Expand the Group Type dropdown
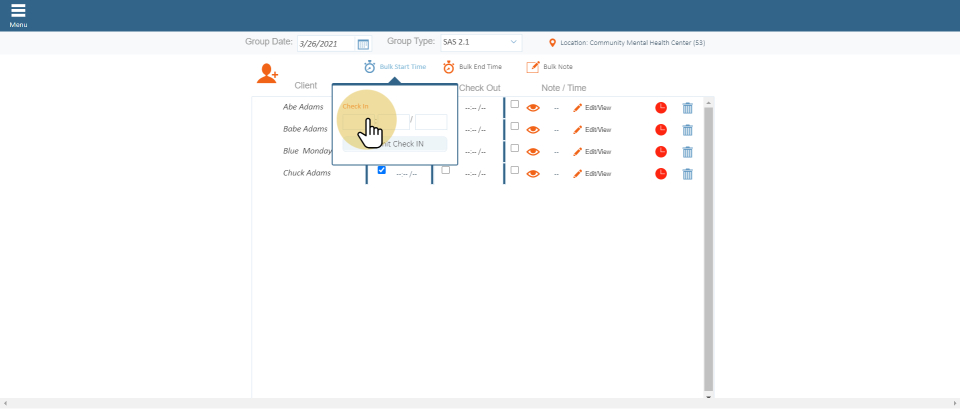 481,43
